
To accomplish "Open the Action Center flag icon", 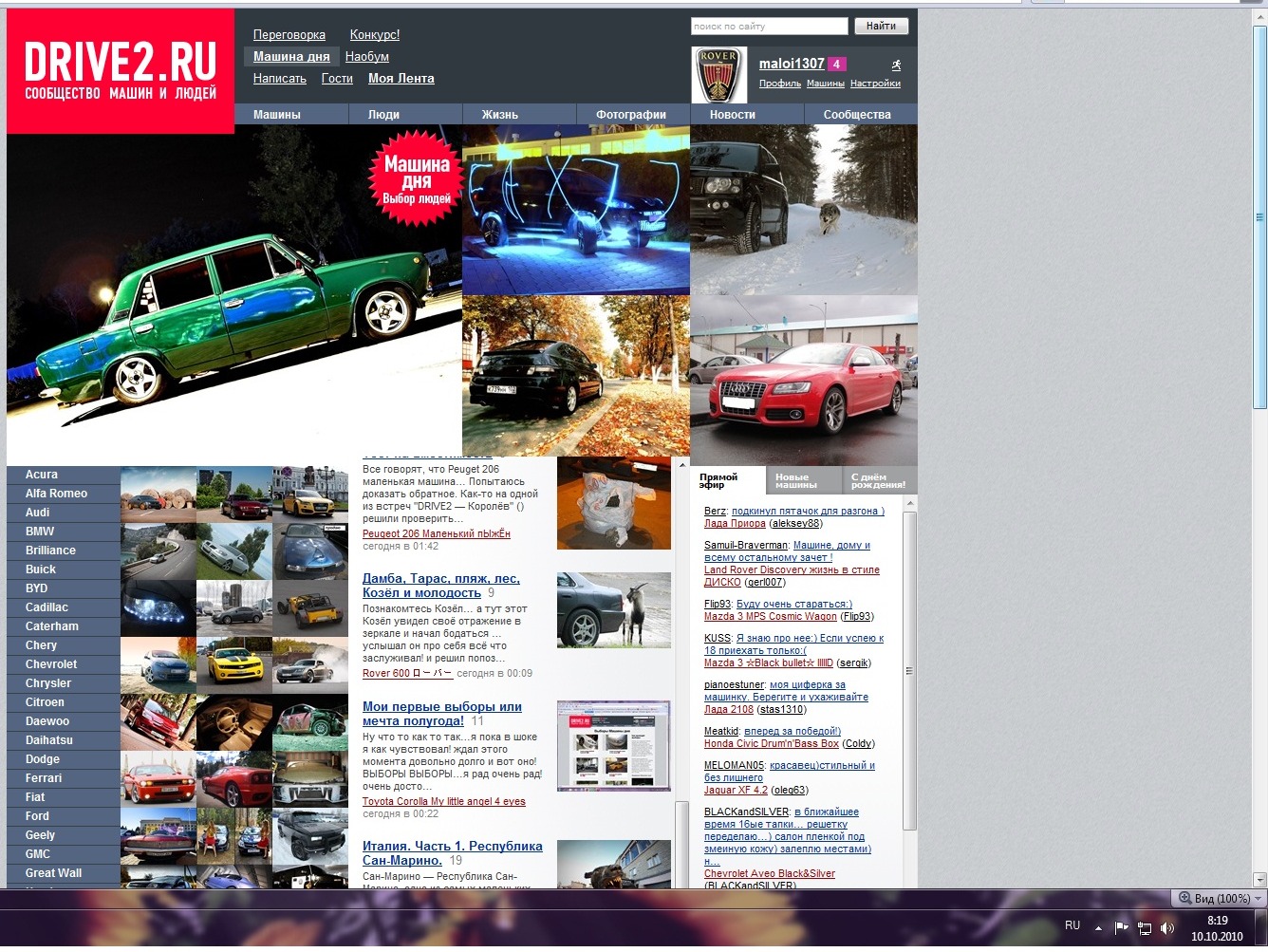I will 1121,927.
